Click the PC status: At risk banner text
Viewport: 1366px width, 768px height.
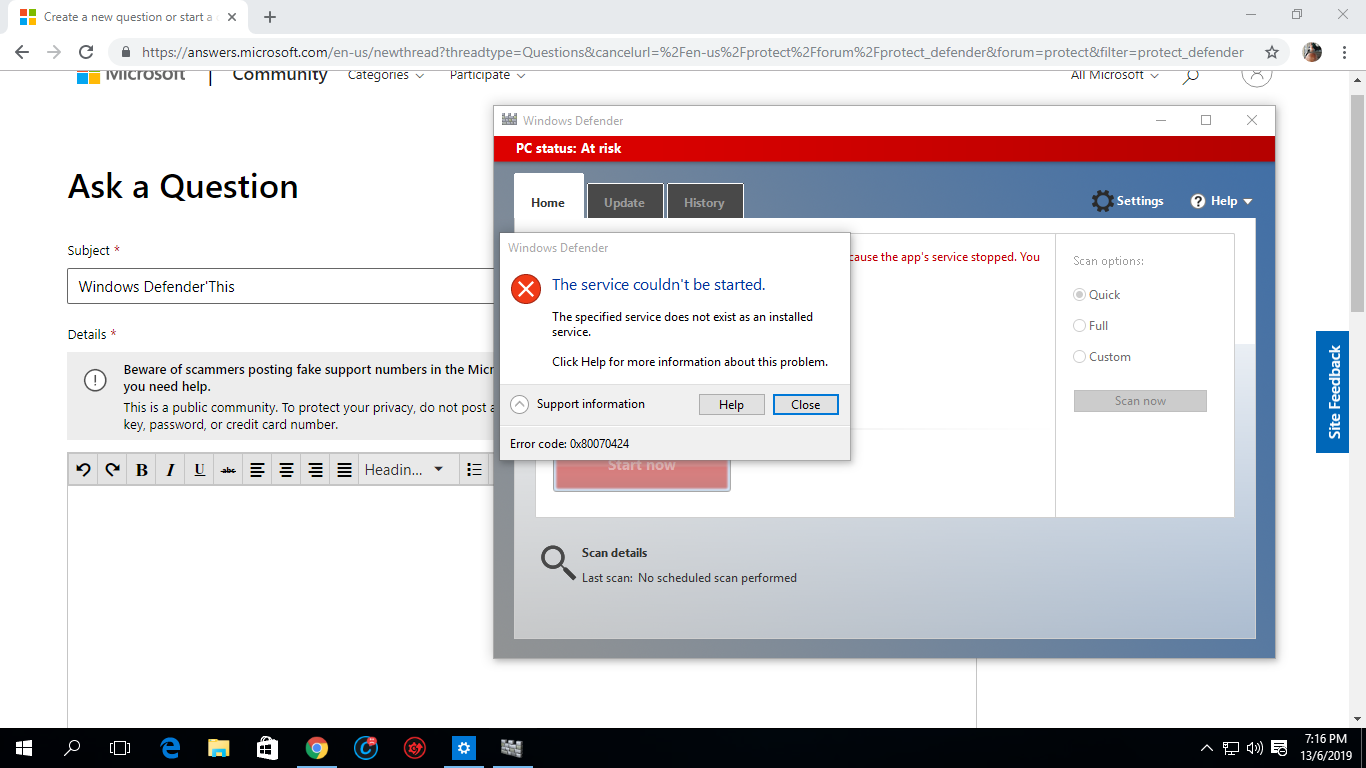click(x=568, y=148)
